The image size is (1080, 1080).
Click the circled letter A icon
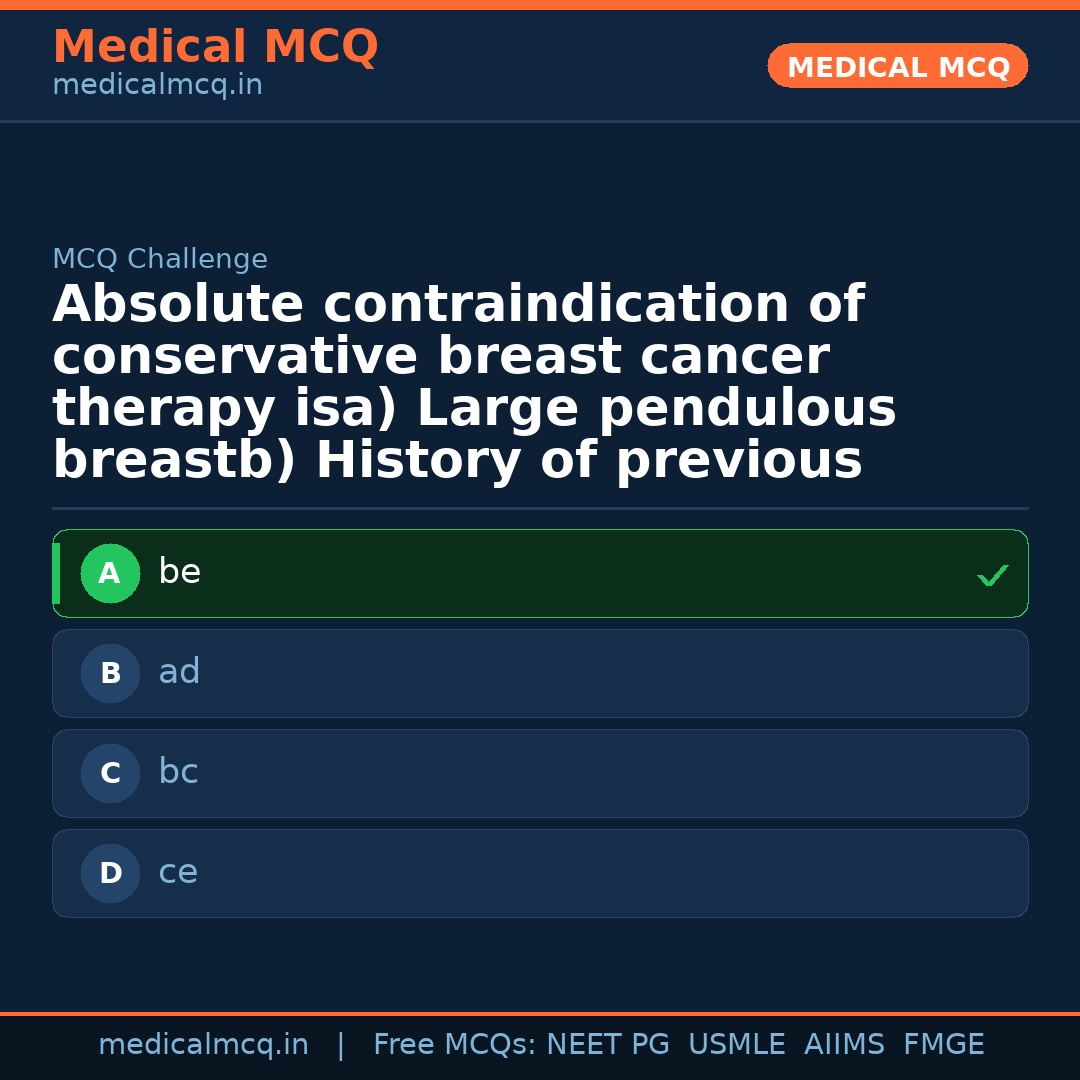(x=110, y=573)
